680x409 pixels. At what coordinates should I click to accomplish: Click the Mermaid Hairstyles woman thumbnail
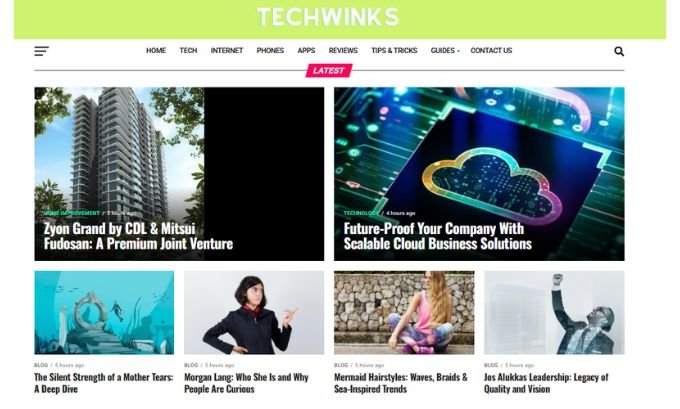point(404,313)
